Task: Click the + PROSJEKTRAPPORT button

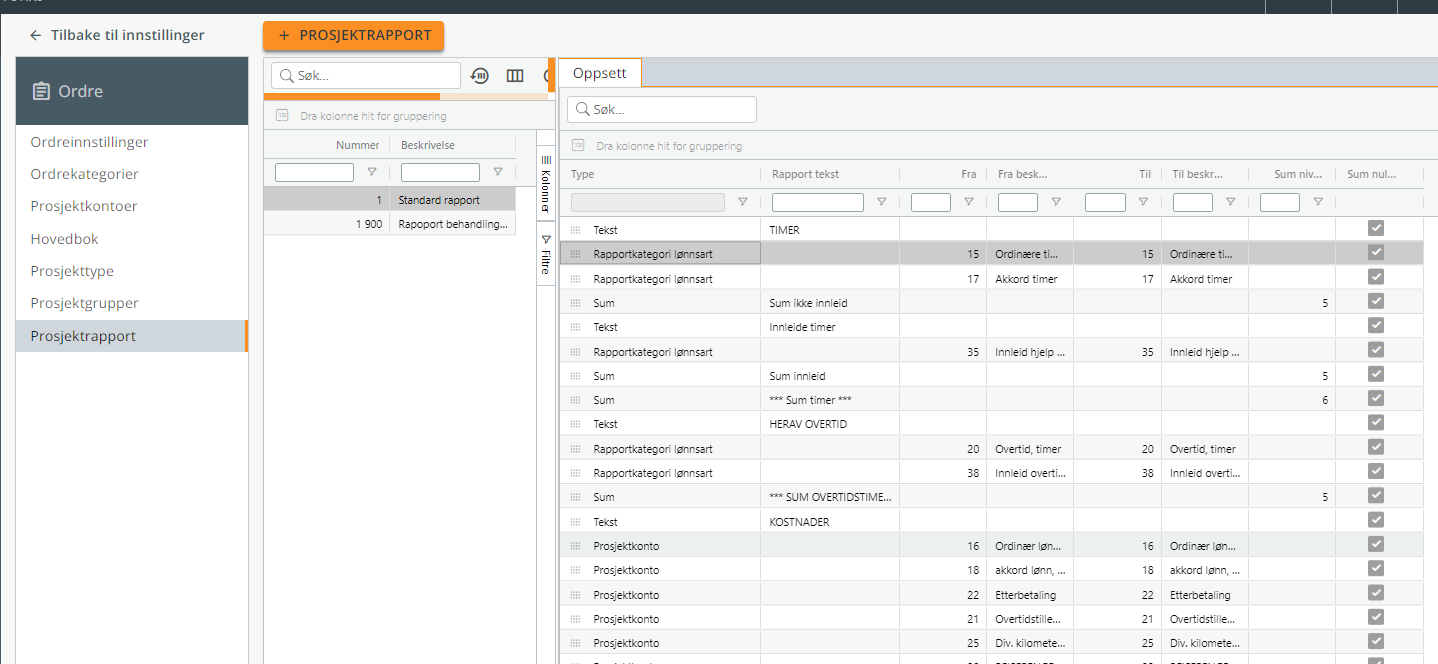Action: click(353, 35)
